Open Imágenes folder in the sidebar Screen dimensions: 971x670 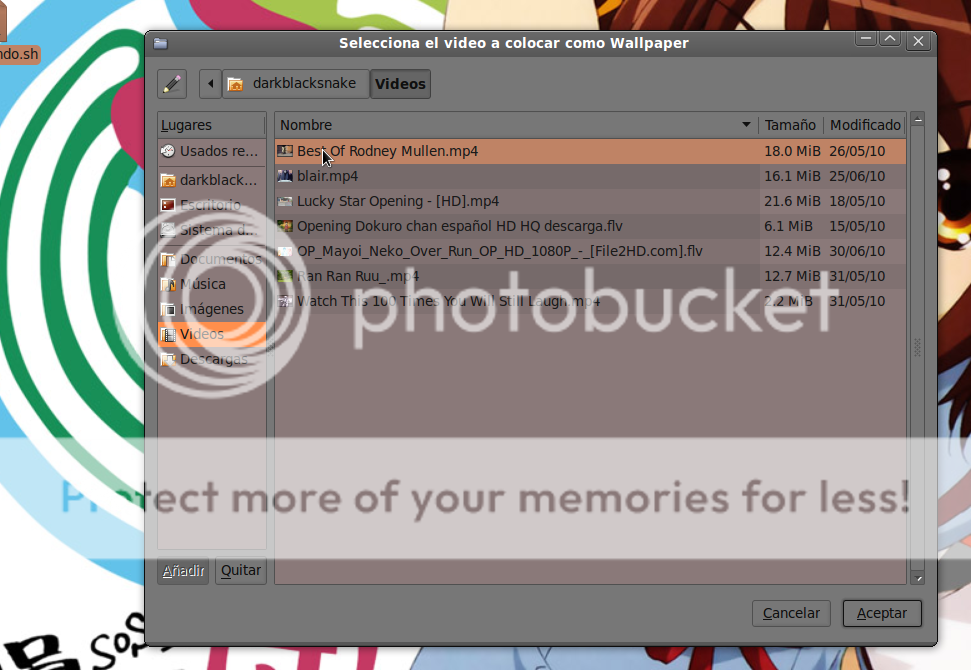coord(211,309)
